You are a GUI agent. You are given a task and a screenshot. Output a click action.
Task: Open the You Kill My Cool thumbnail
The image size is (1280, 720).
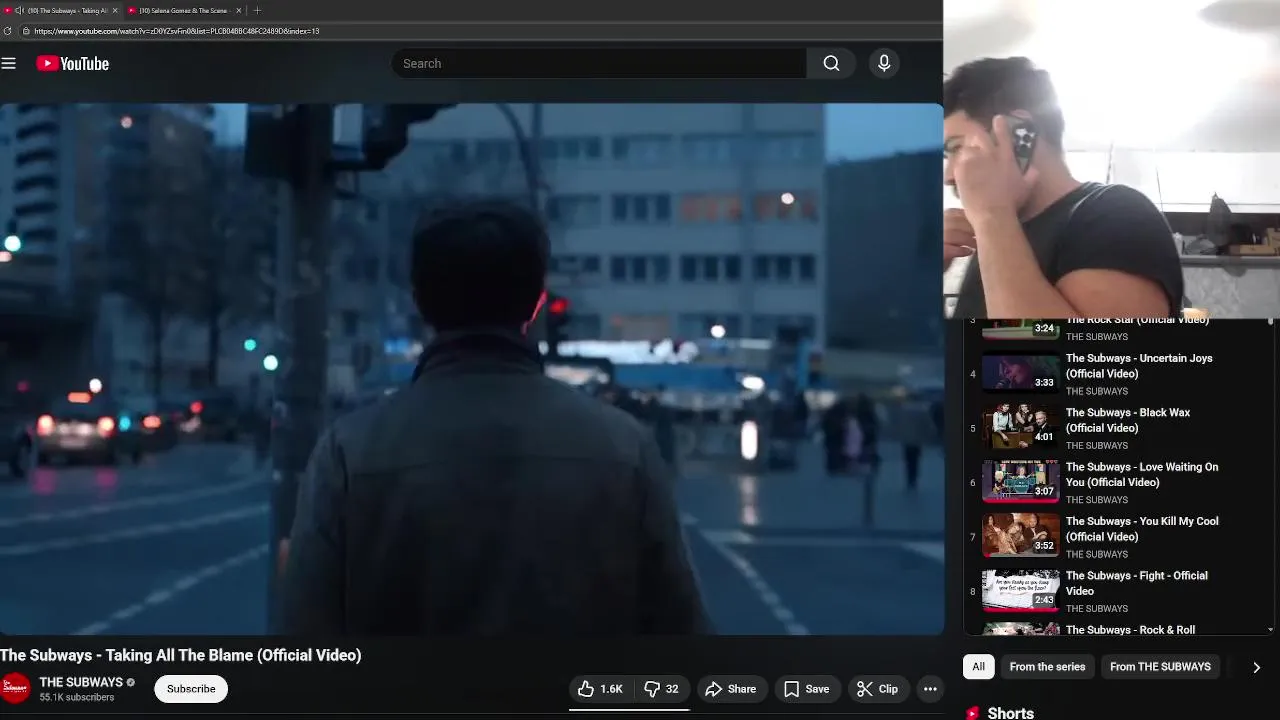point(1021,537)
